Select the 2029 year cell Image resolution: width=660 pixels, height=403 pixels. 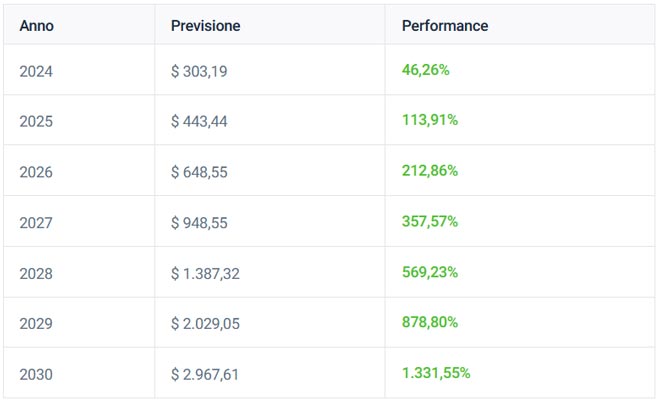(x=36, y=324)
